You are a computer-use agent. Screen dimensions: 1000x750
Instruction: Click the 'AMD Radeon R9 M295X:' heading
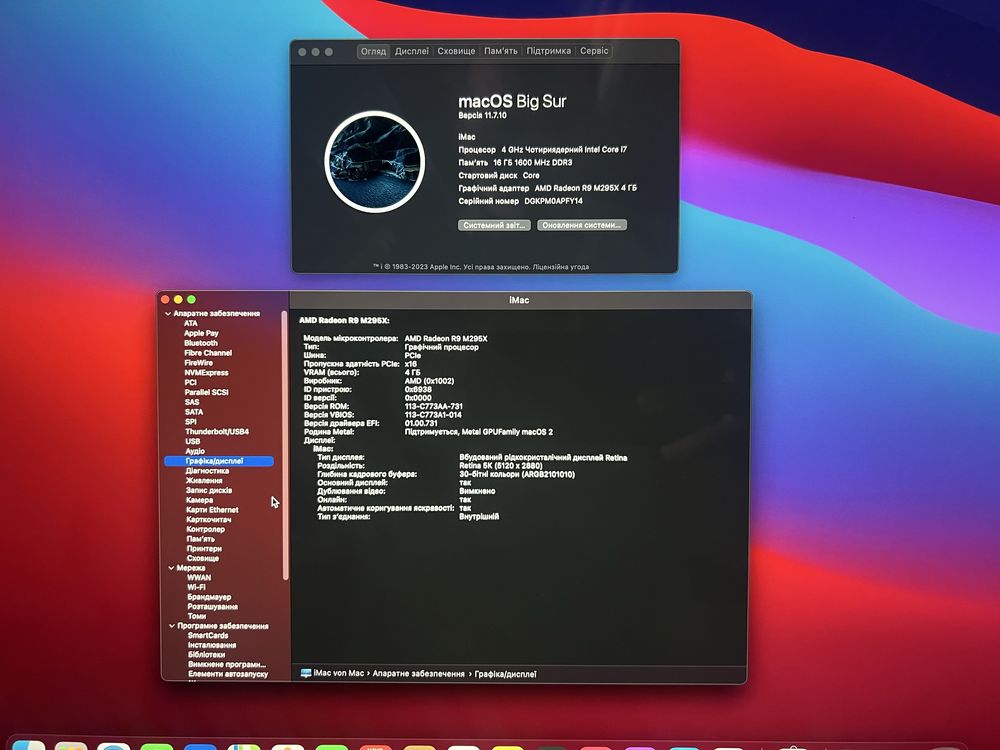point(344,320)
